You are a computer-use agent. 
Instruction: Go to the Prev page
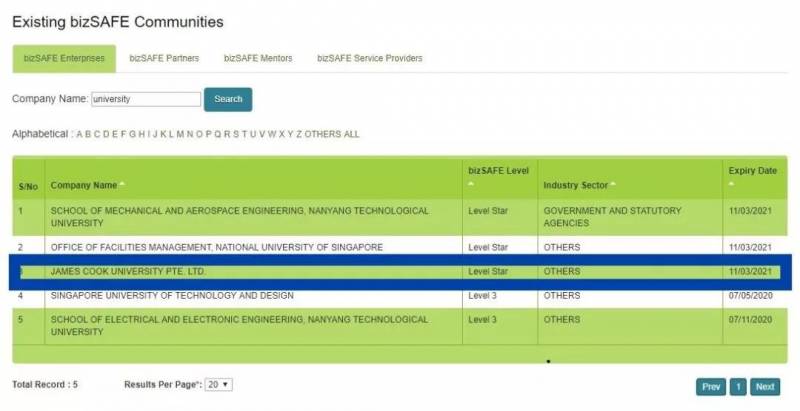[x=710, y=387]
